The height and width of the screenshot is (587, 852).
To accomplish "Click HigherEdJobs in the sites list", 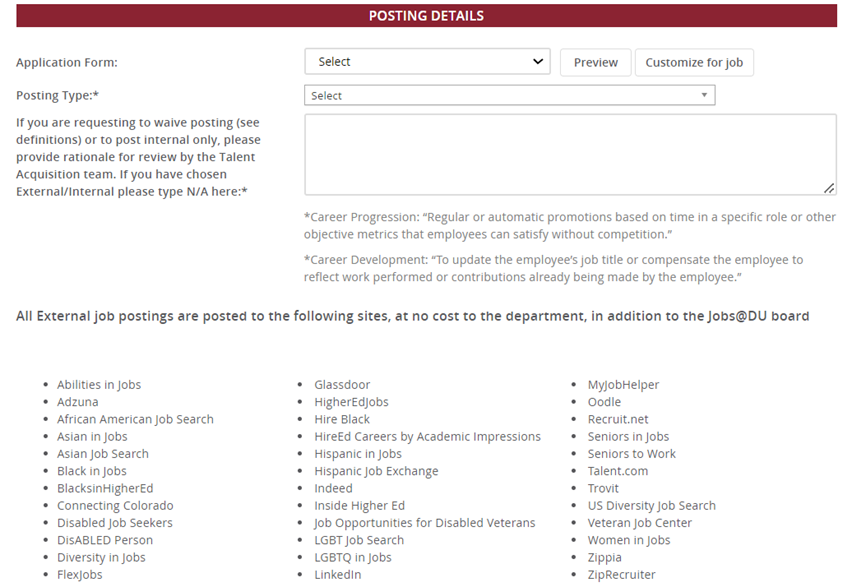I will [x=351, y=402].
